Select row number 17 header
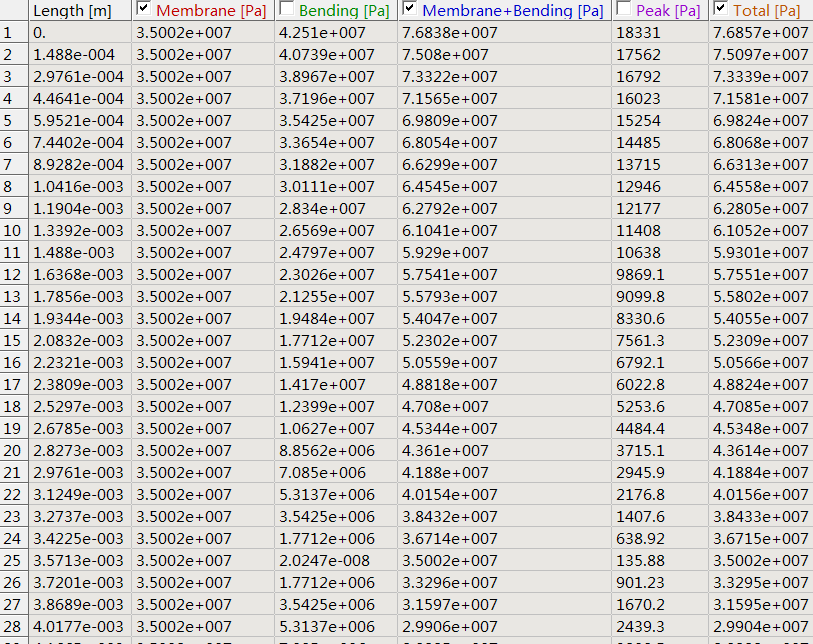The width and height of the screenshot is (813, 644). (x=13, y=385)
